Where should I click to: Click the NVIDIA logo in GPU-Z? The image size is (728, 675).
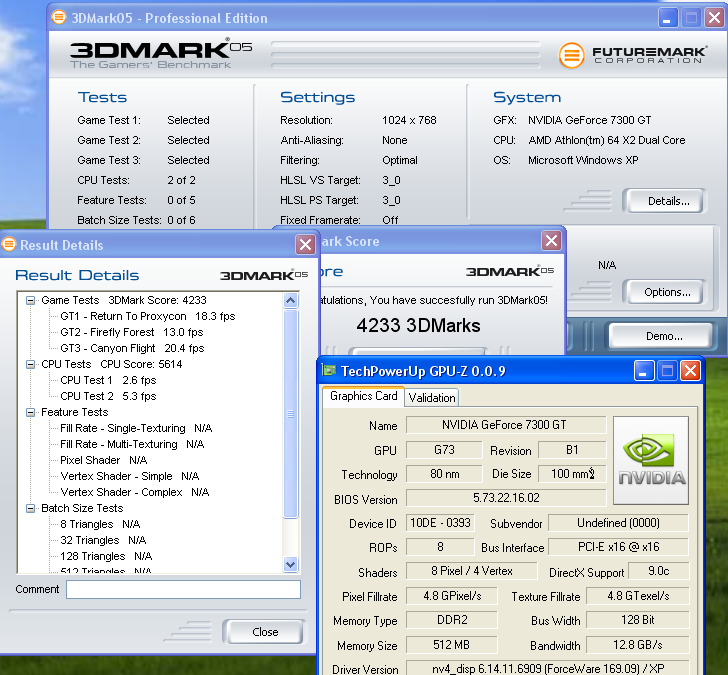(x=650, y=460)
